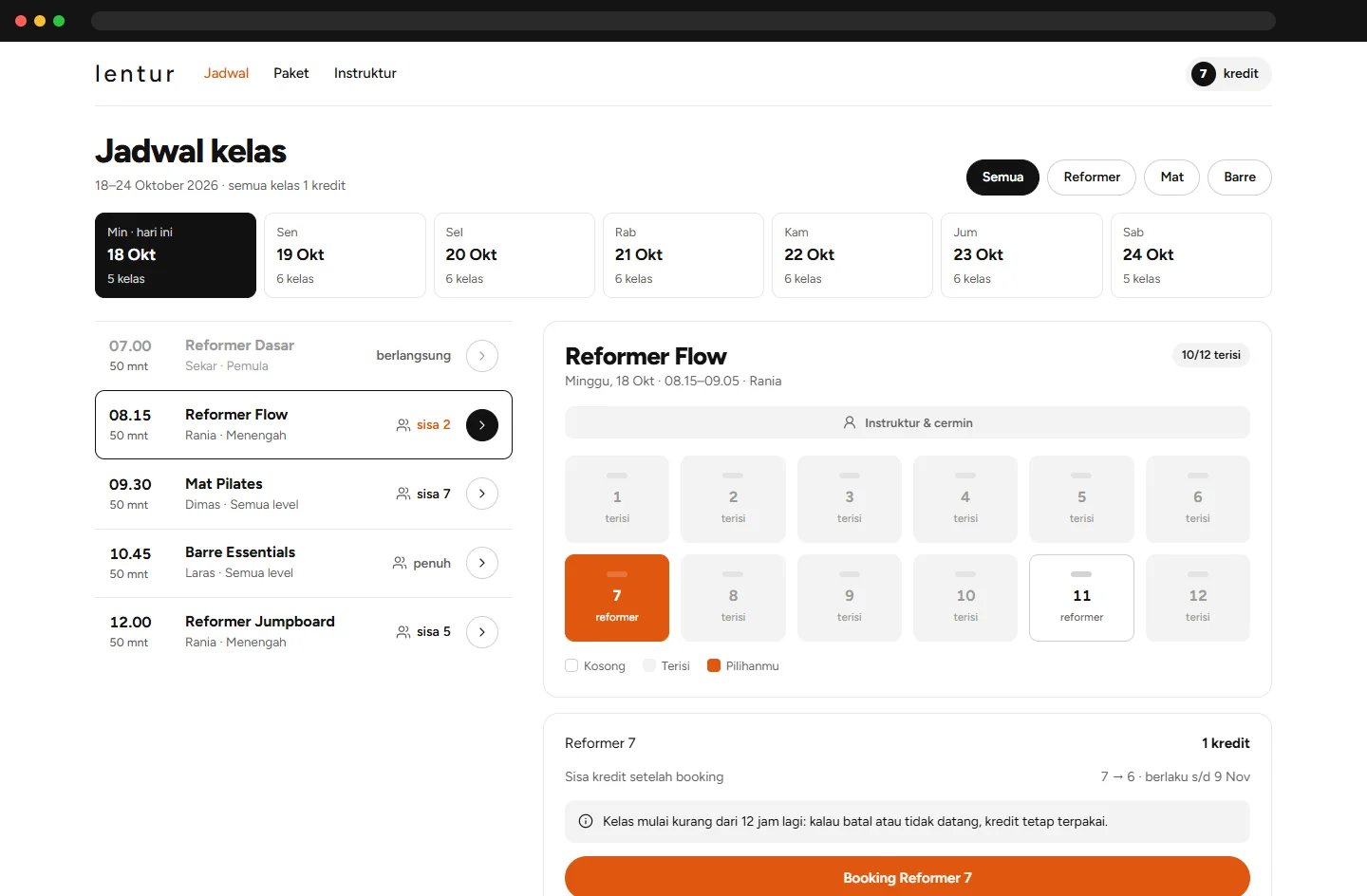Viewport: 1367px width, 896px height.
Task: Open Barre Essentials details chevron
Action: click(482, 563)
